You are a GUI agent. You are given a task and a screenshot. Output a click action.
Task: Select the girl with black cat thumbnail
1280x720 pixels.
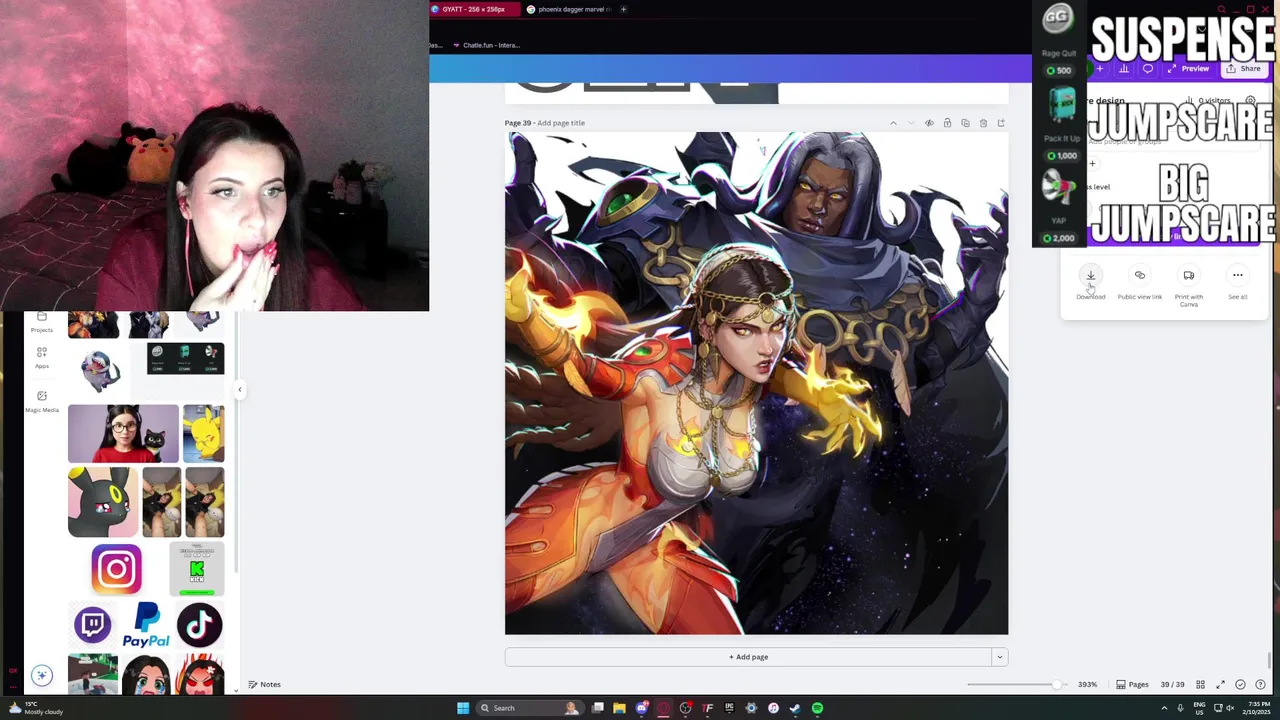[123, 434]
